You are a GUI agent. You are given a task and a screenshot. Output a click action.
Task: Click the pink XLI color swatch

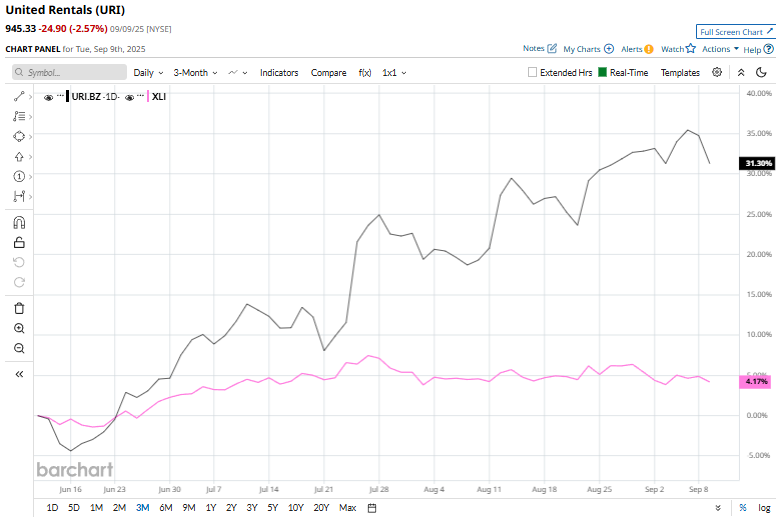(x=148, y=96)
